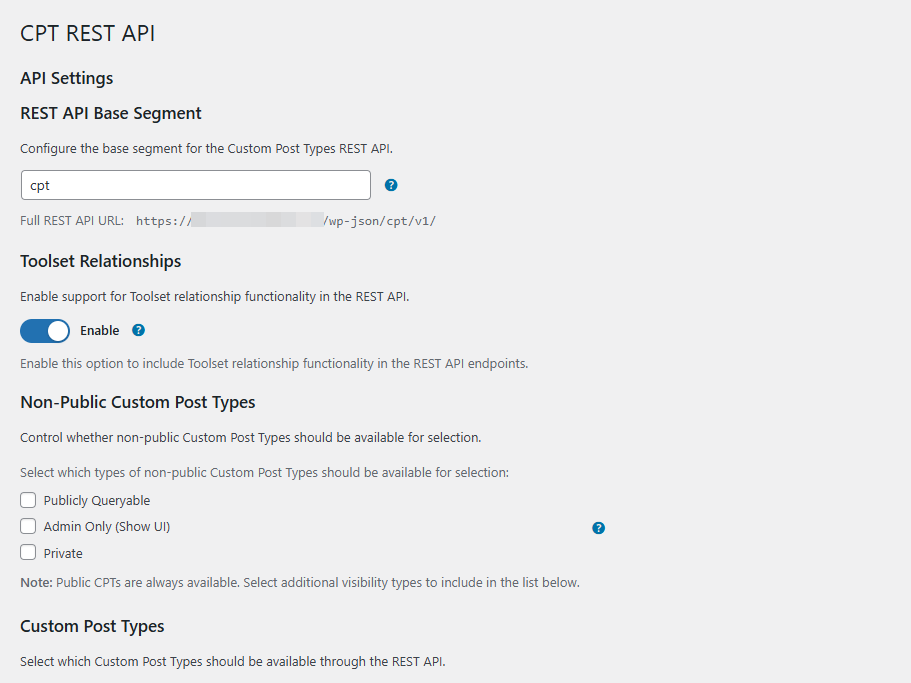The image size is (911, 683).
Task: Enable the Private checkbox
Action: pos(28,553)
